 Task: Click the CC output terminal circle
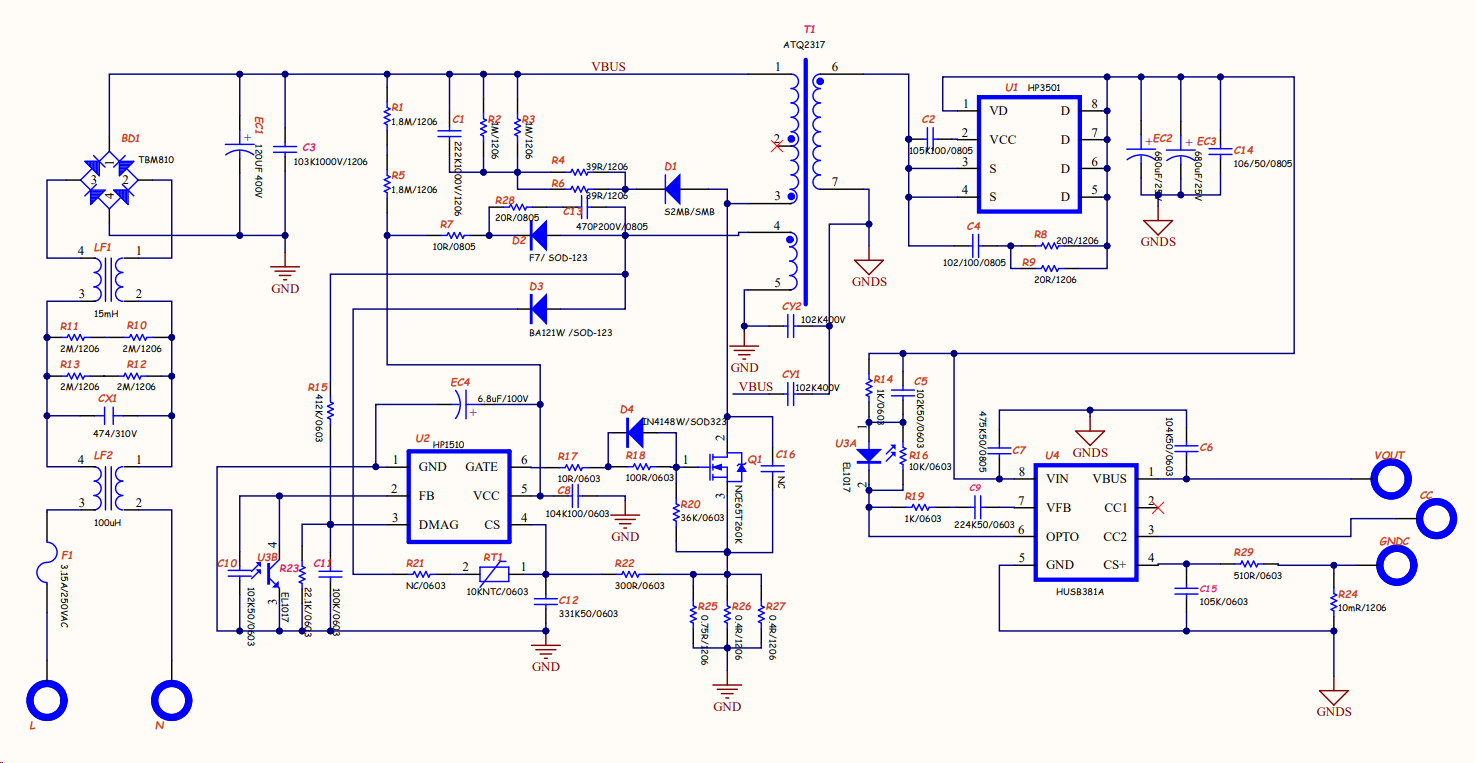(1436, 519)
